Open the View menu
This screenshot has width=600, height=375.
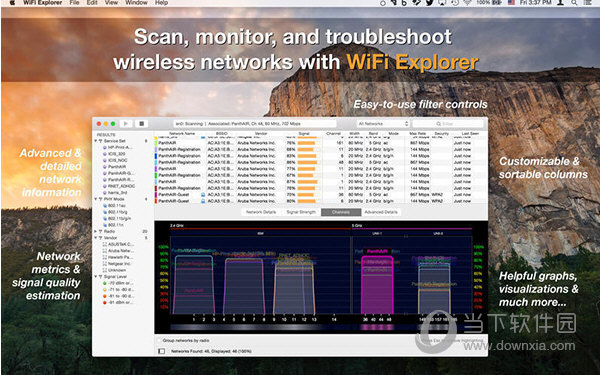point(111,3)
